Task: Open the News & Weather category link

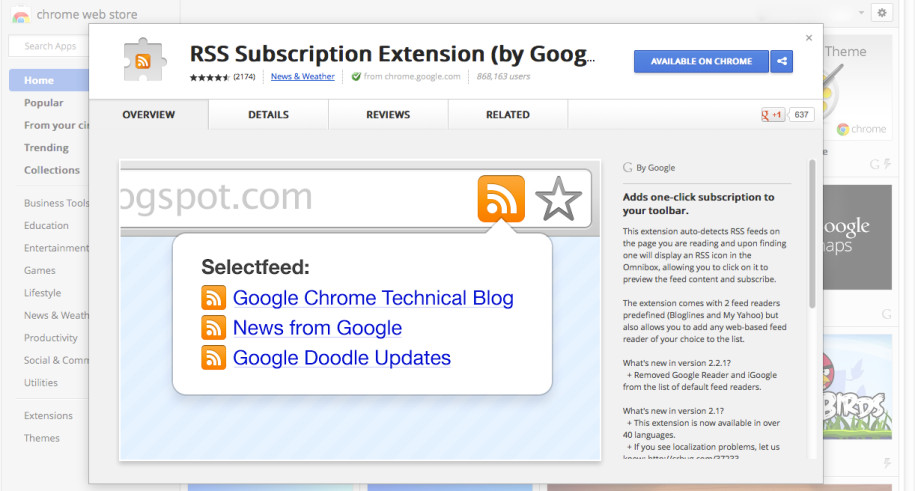Action: pos(302,77)
